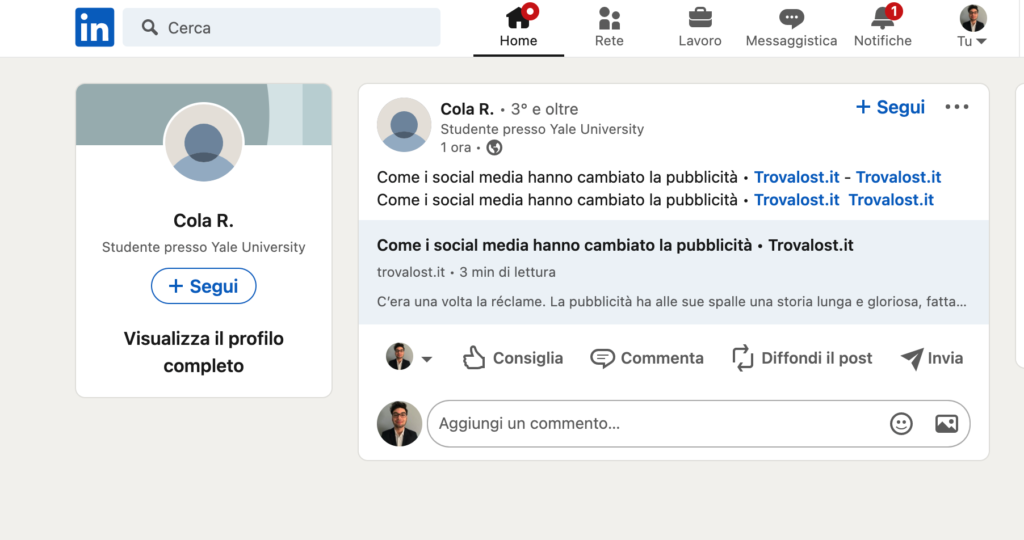Click in the Cerca search field
The width and height of the screenshot is (1024, 540).
[290, 28]
